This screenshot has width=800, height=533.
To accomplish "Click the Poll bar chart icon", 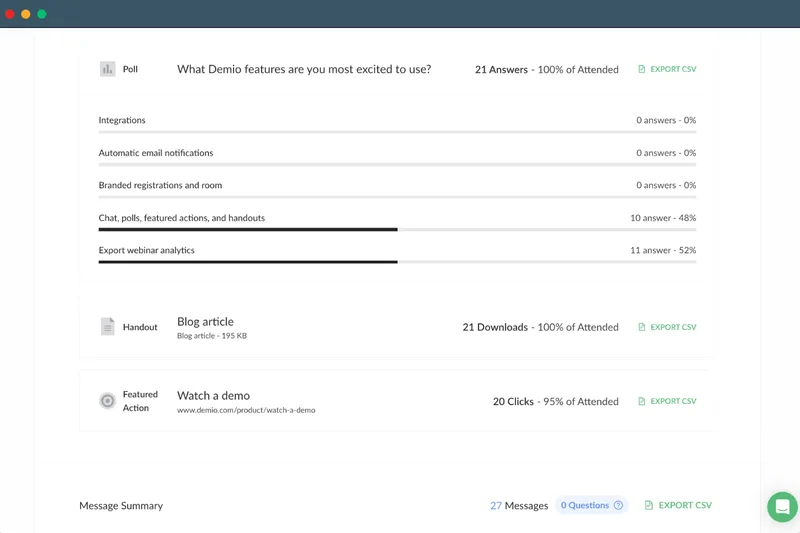I will coord(107,69).
